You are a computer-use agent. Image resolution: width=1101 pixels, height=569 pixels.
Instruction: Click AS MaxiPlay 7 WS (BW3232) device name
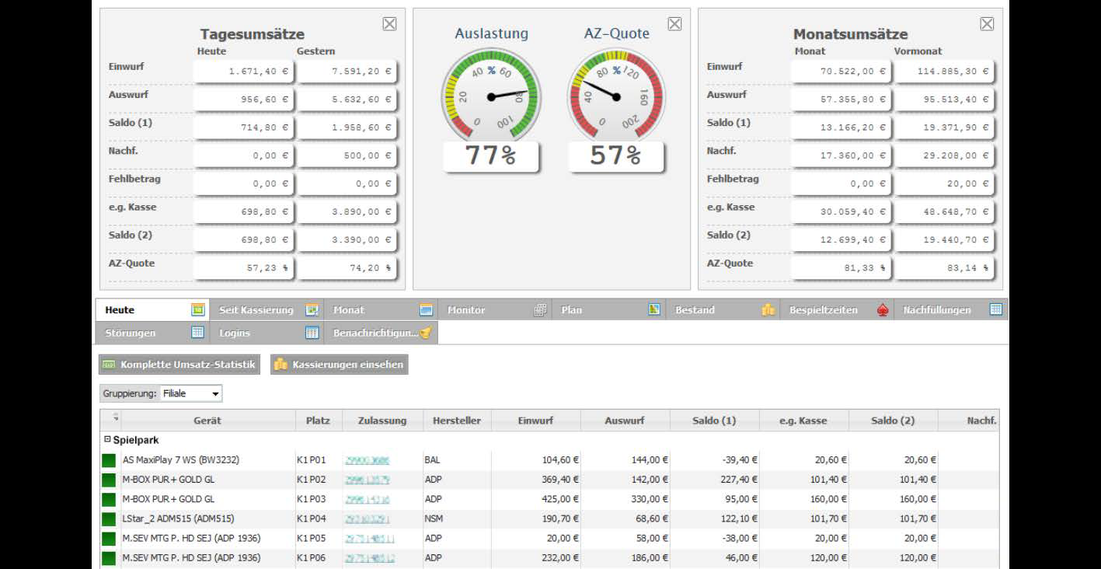pyautogui.click(x=180, y=460)
